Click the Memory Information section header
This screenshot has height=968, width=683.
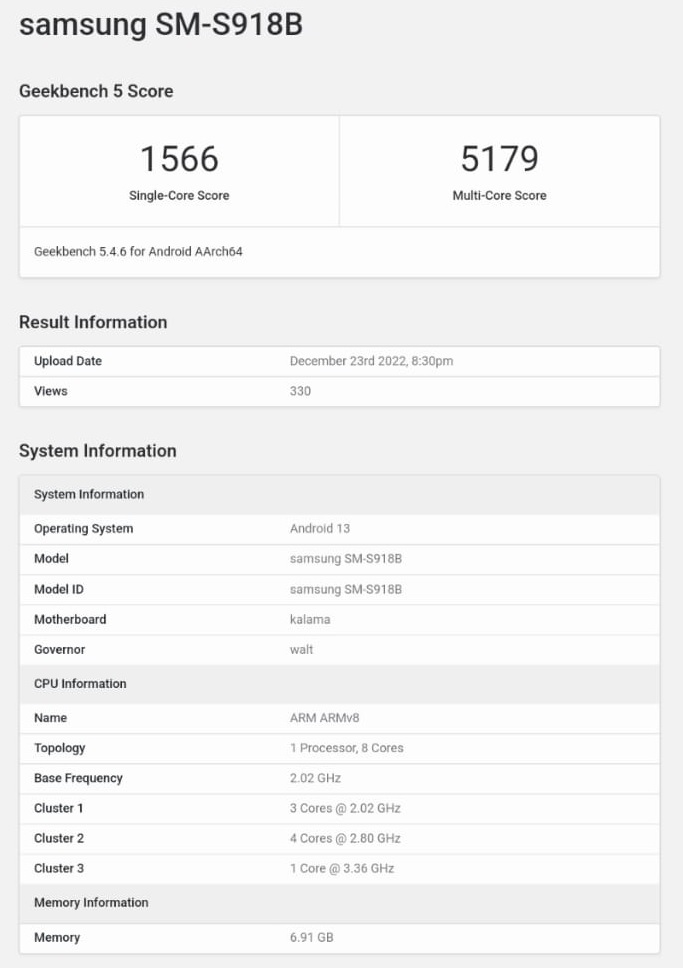(x=91, y=902)
